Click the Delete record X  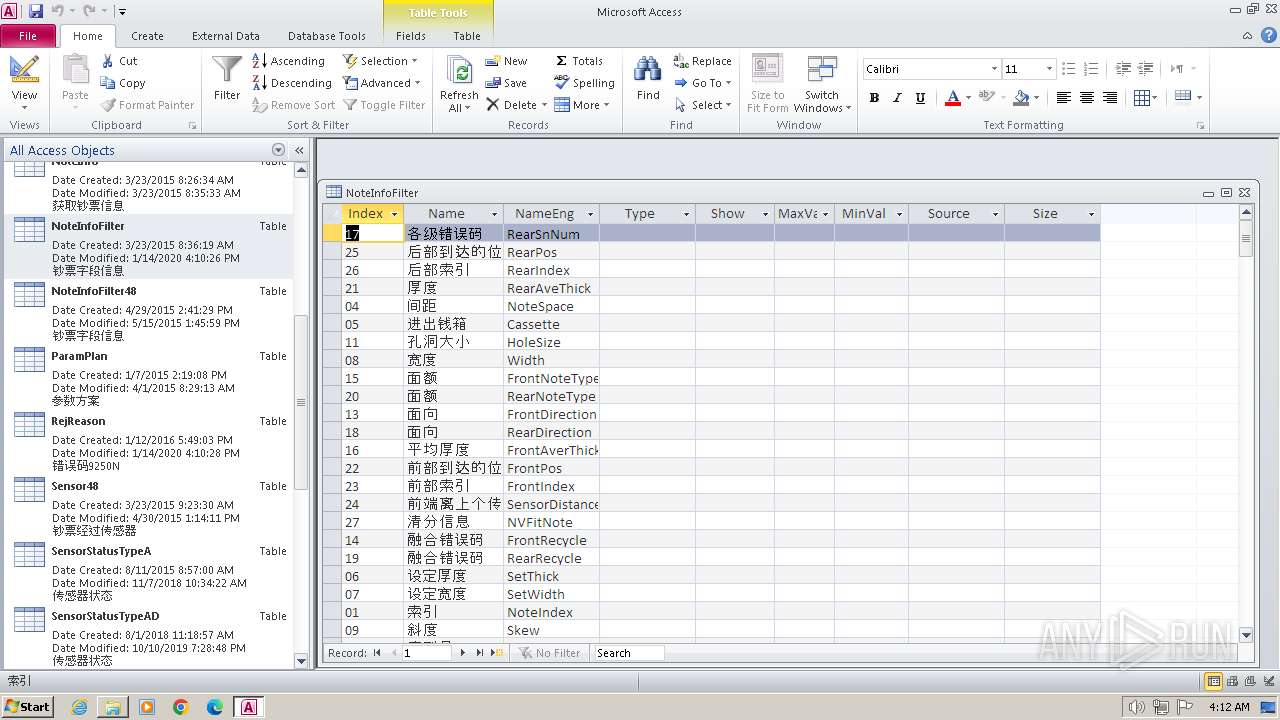(x=512, y=105)
